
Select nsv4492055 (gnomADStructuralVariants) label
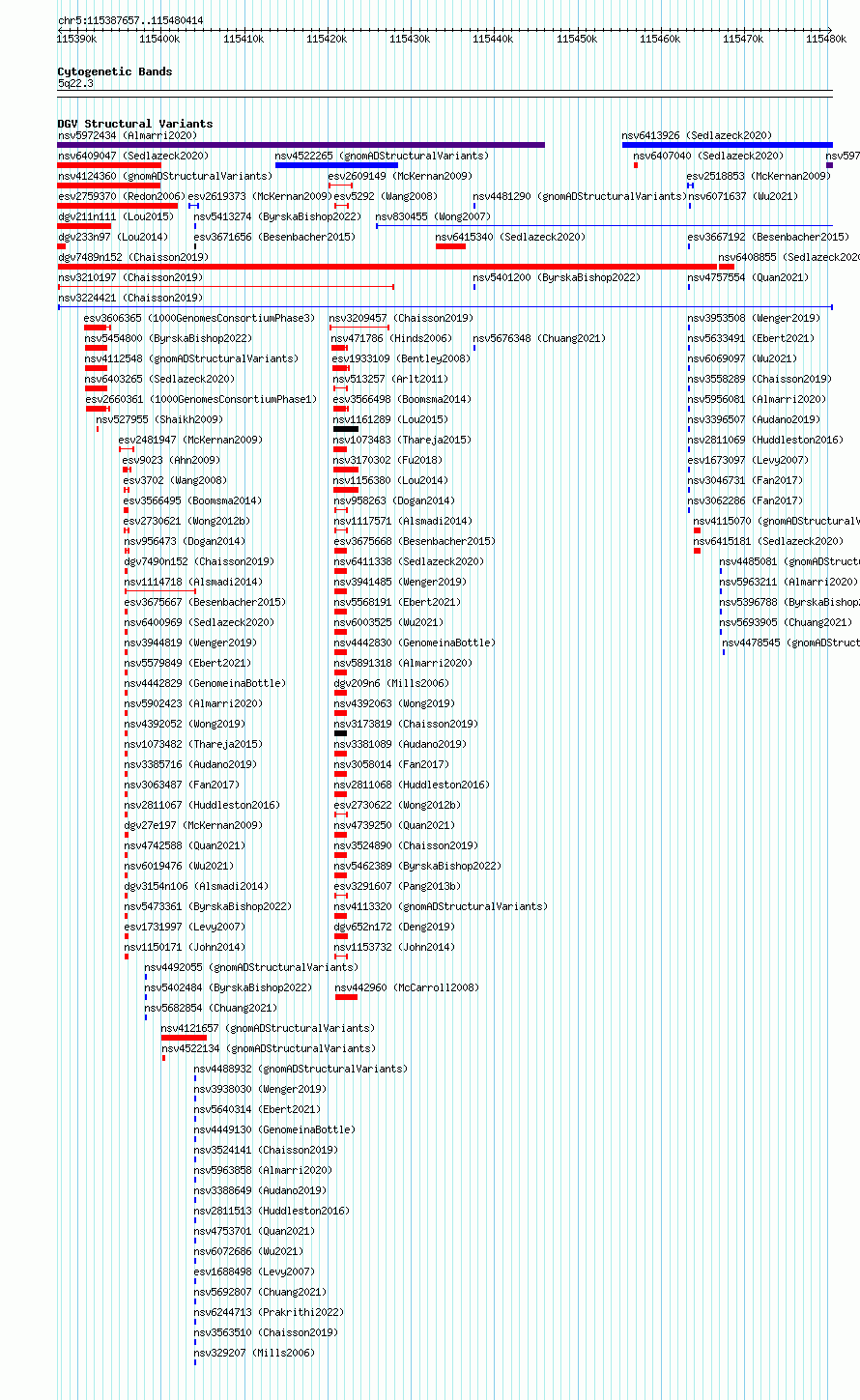coord(251,968)
